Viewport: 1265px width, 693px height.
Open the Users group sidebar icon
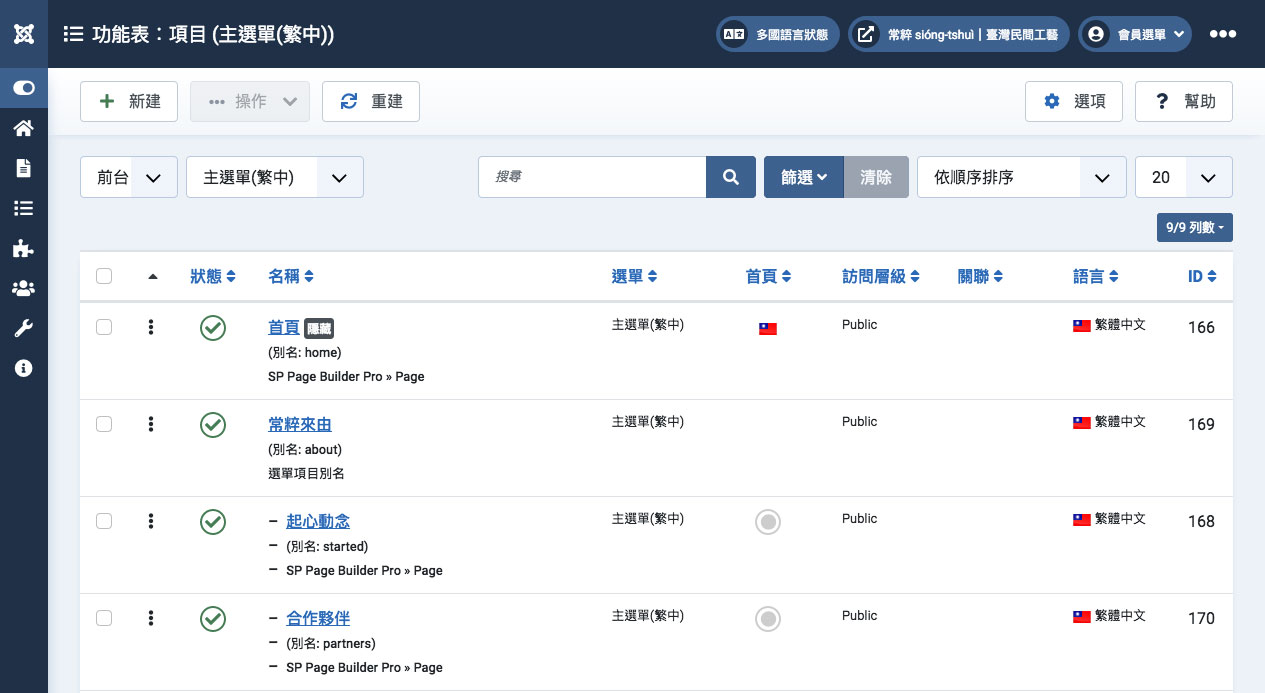point(23,289)
